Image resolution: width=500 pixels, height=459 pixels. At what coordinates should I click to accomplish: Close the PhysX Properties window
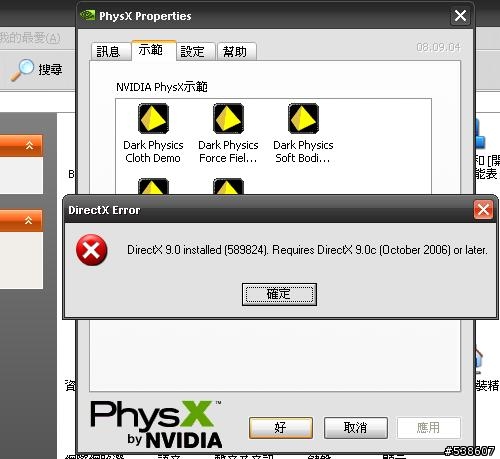(x=460, y=15)
